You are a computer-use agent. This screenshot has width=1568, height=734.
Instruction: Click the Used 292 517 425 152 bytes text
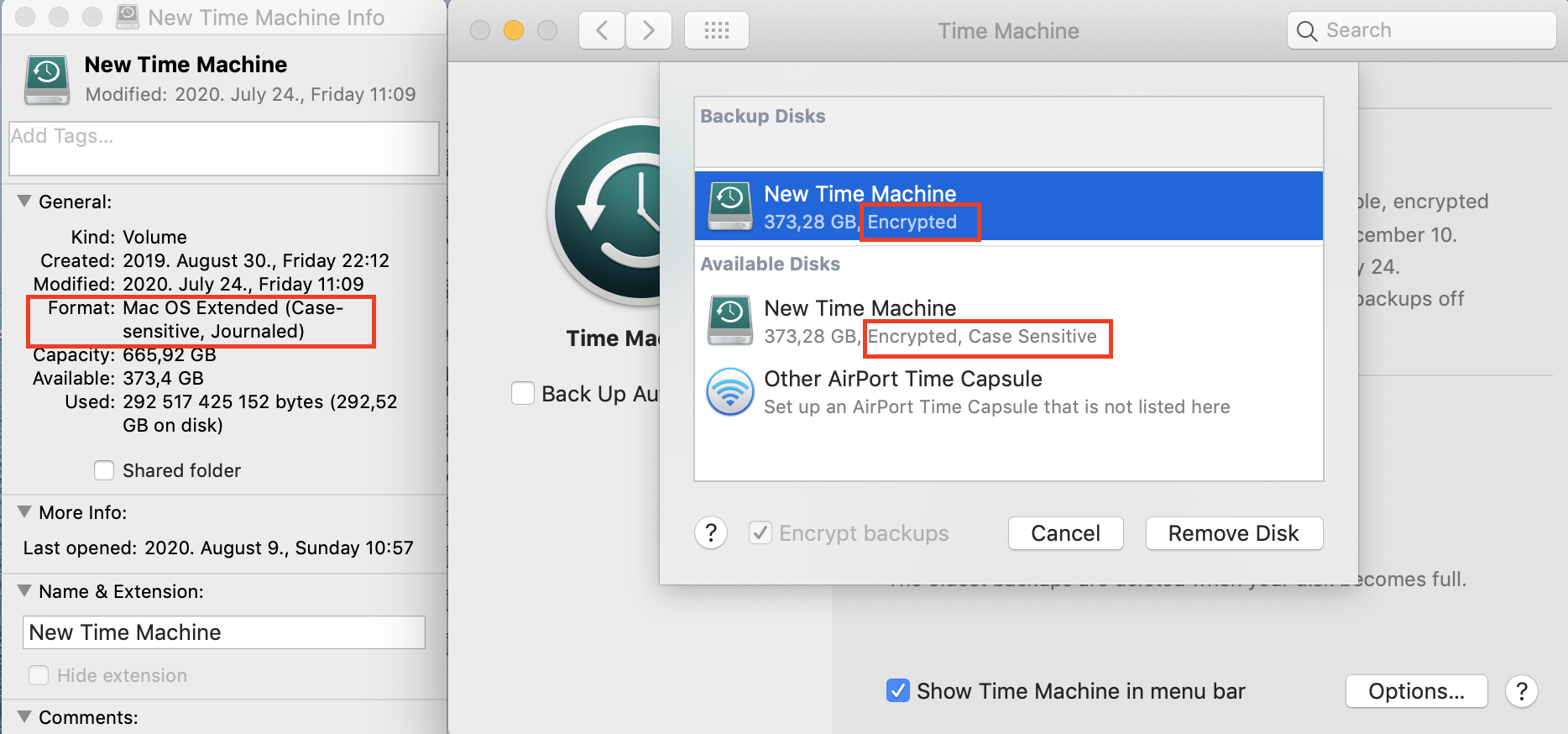[x=259, y=413]
